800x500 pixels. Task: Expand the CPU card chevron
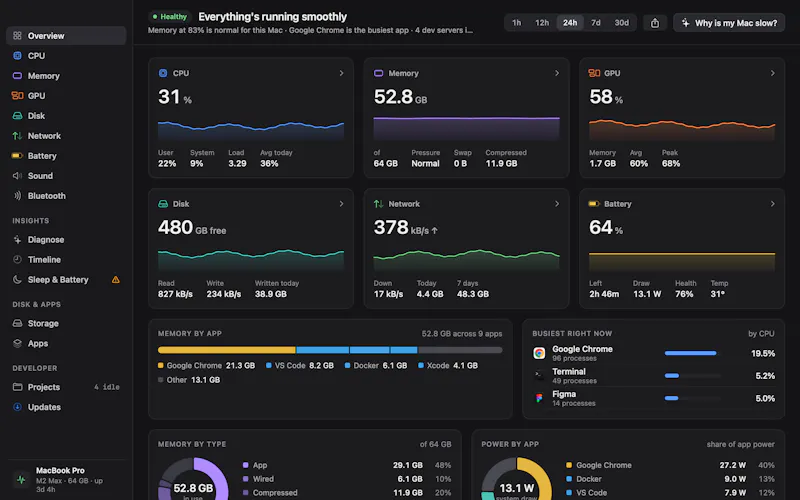[x=341, y=73]
